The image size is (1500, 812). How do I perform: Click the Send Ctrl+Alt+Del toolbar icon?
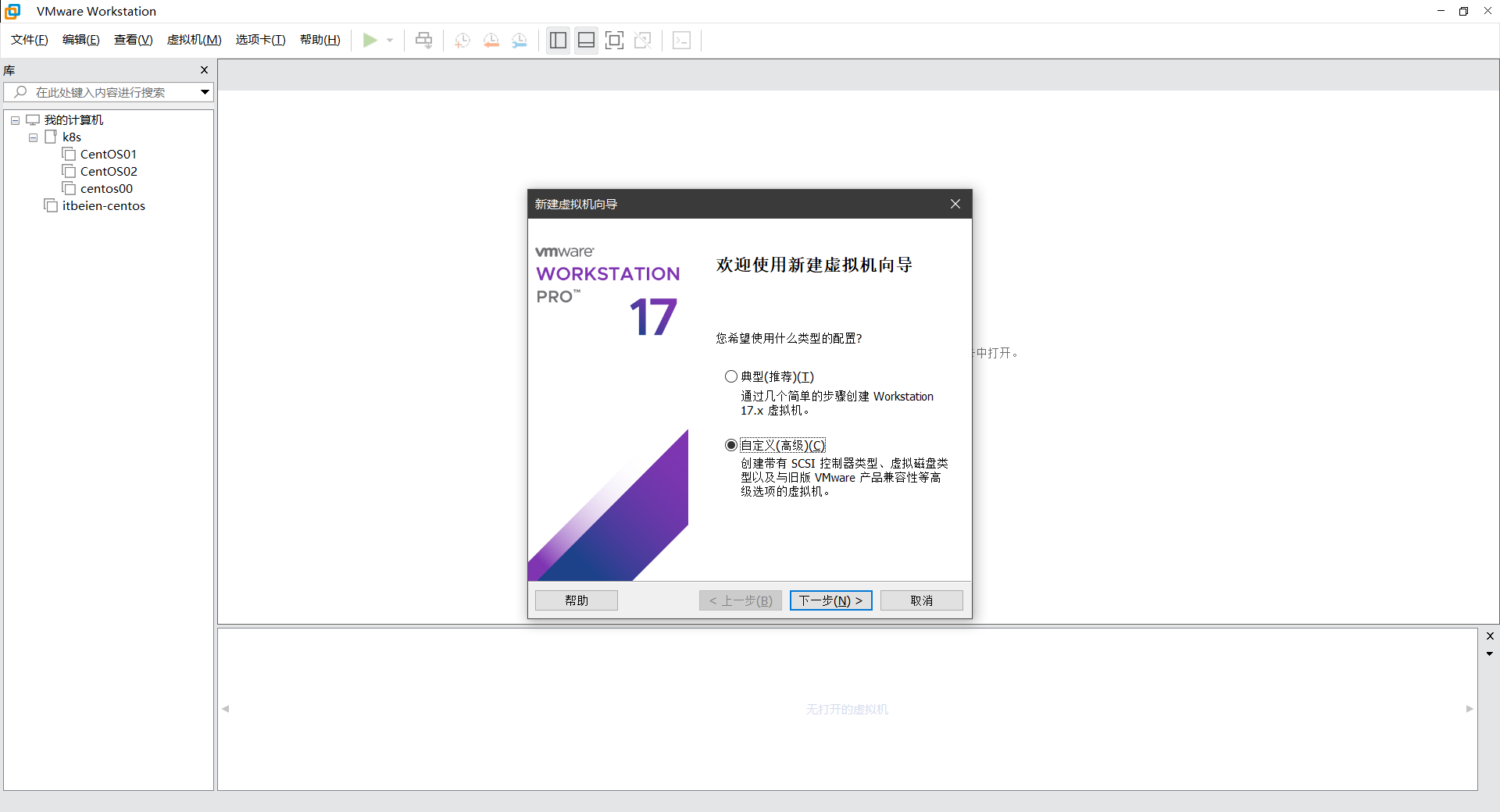(x=423, y=41)
